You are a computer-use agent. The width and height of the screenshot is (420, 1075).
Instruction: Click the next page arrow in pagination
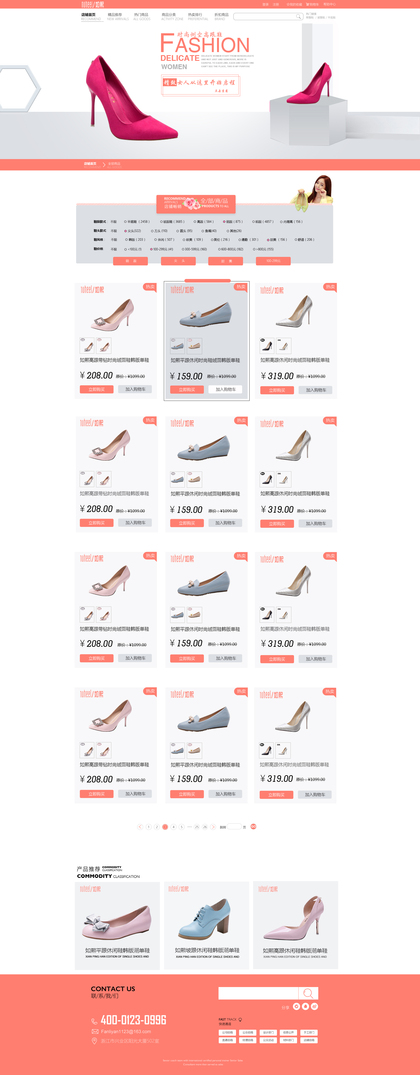[x=213, y=827]
